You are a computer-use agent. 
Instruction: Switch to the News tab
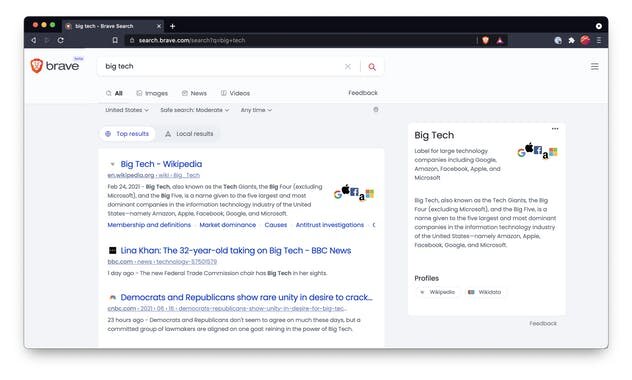[x=194, y=93]
